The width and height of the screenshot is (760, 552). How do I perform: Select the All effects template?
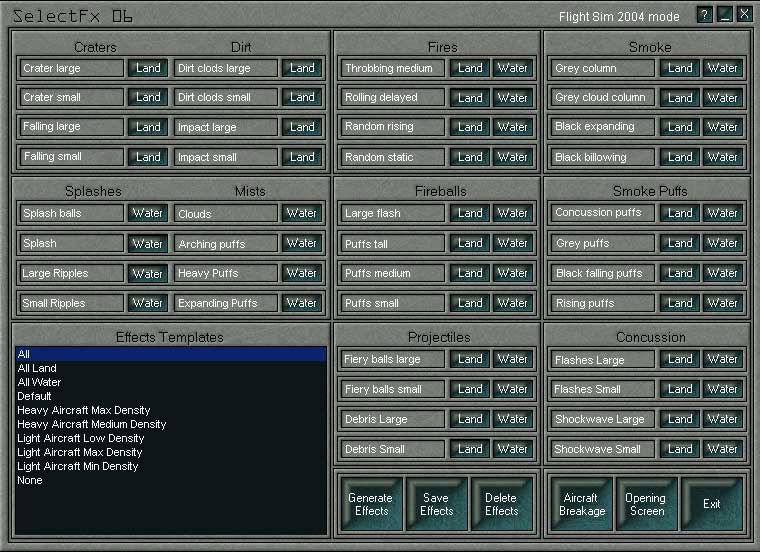tap(171, 354)
